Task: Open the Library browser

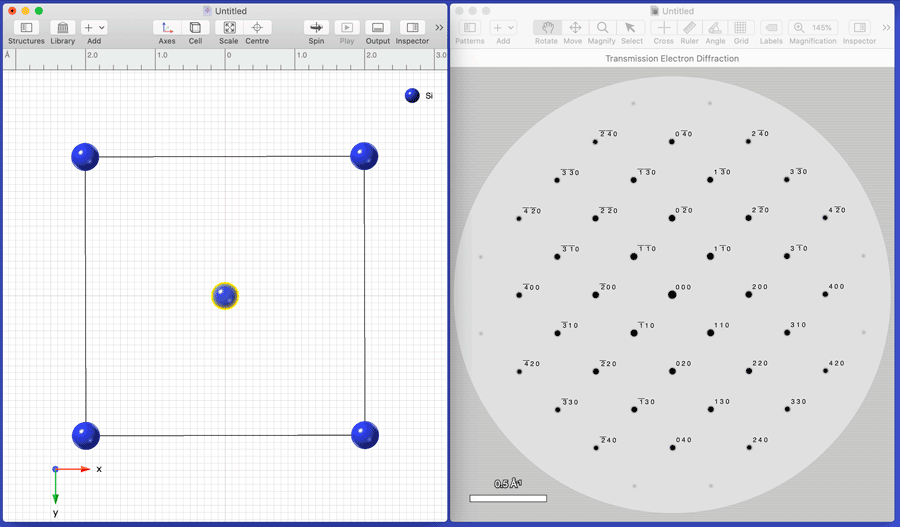Action: (x=62, y=28)
